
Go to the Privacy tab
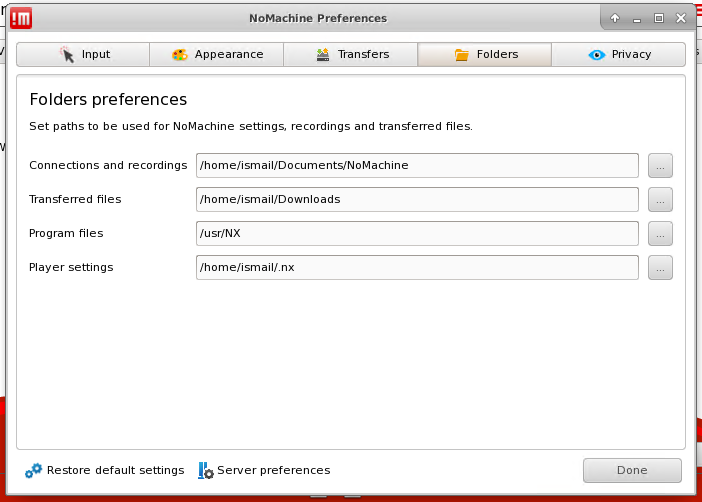tap(618, 55)
